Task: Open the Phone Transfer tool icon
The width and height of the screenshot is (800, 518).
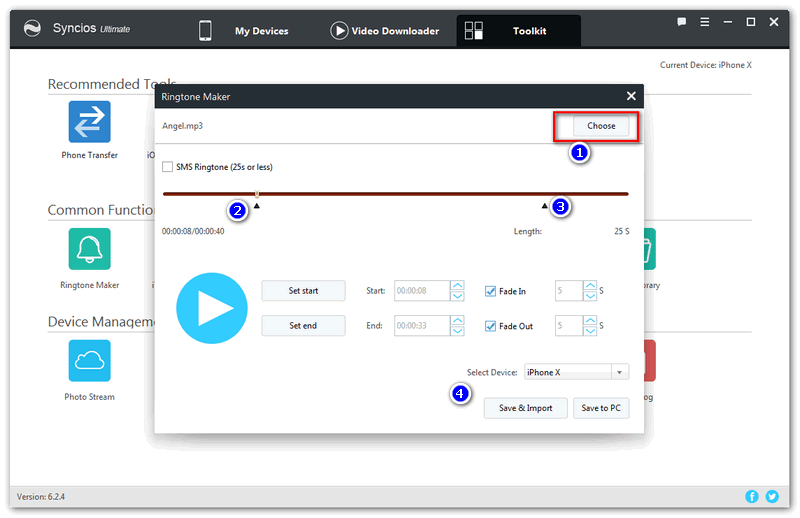Action: 89,121
